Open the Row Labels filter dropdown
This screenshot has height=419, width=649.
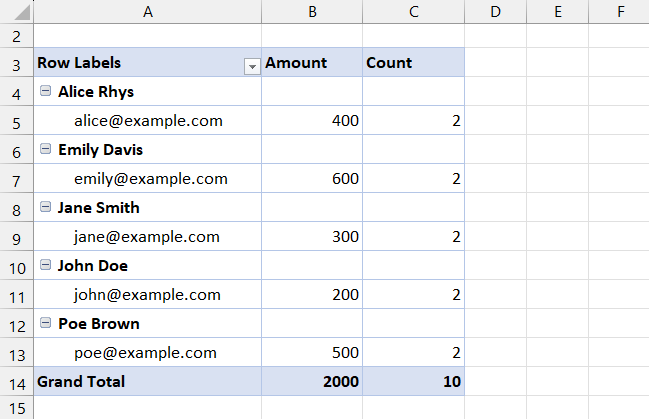251,65
